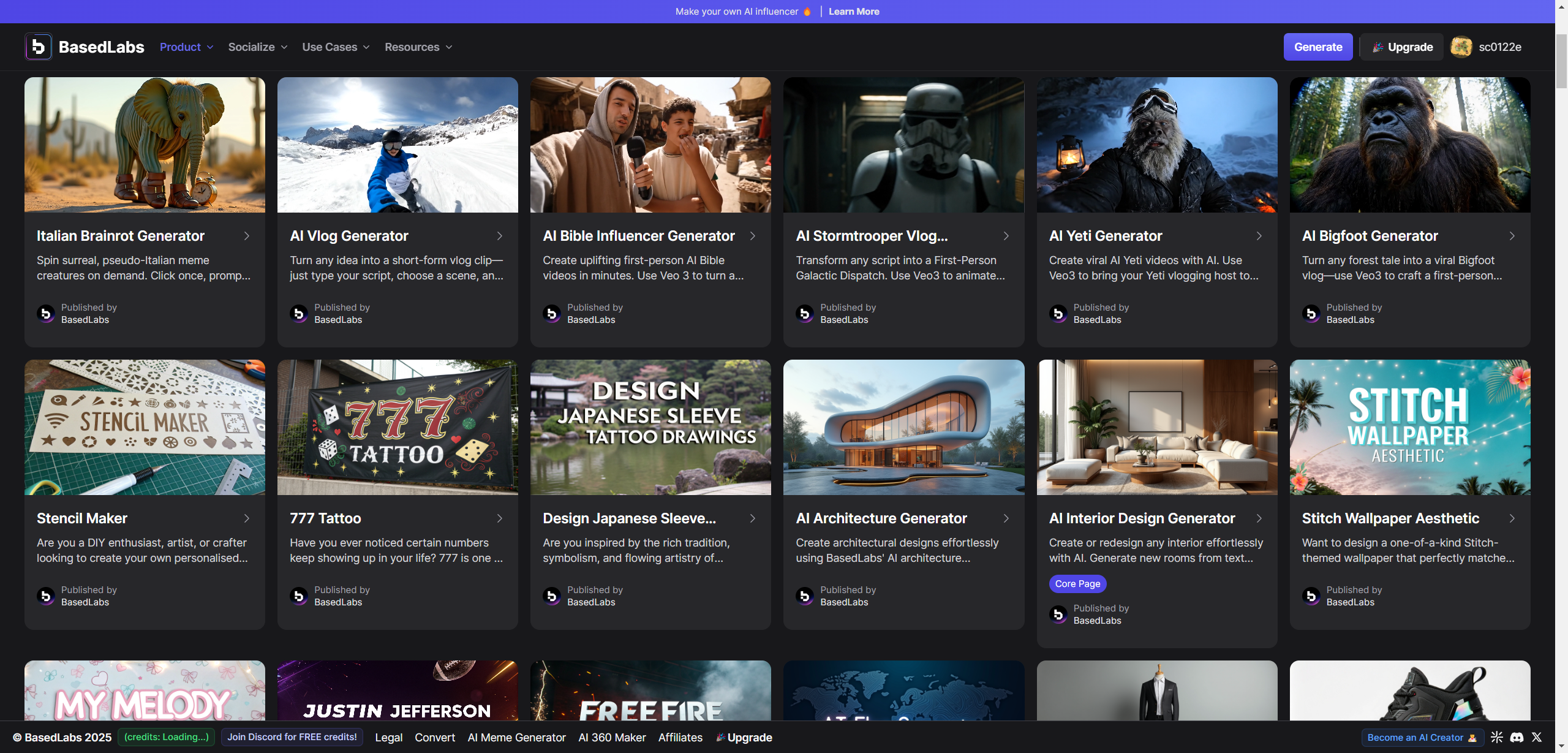Open the AI Vlog snowboarder thumbnail
The image size is (1568, 753).
pos(398,145)
